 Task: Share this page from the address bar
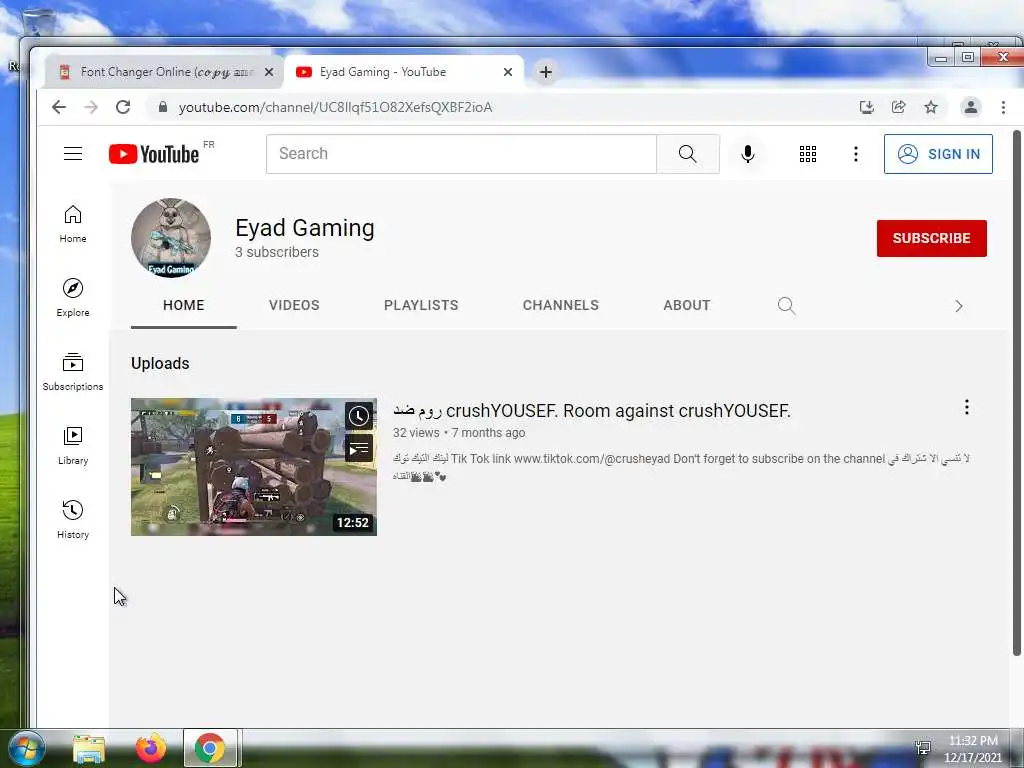(899, 107)
